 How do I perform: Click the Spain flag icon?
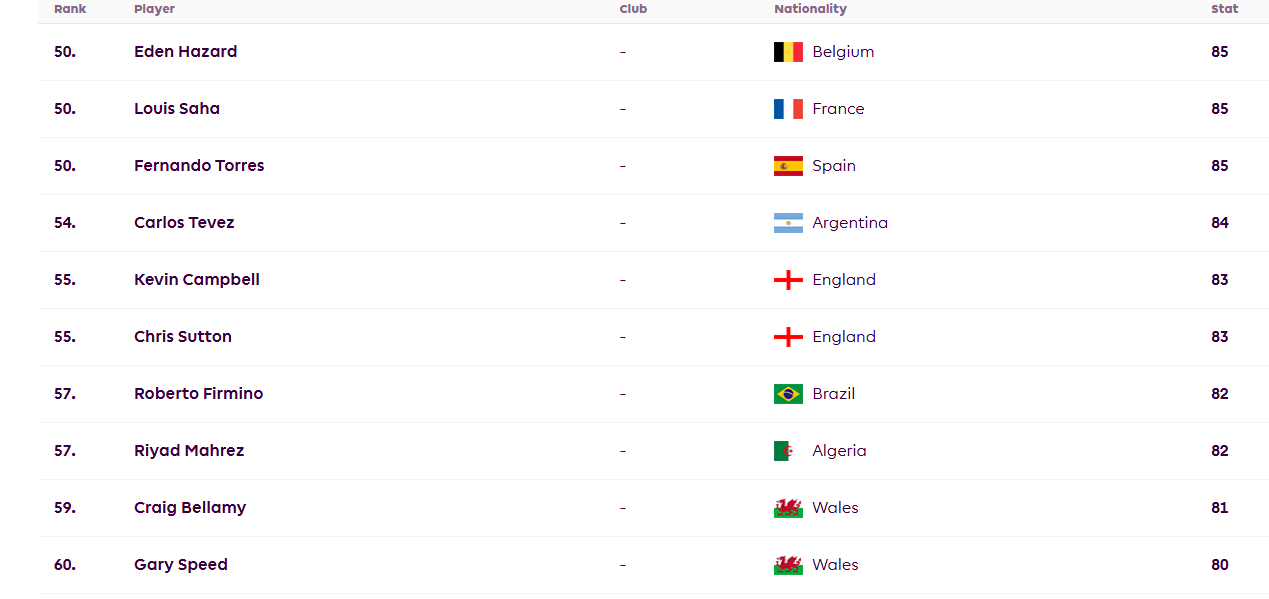(788, 166)
